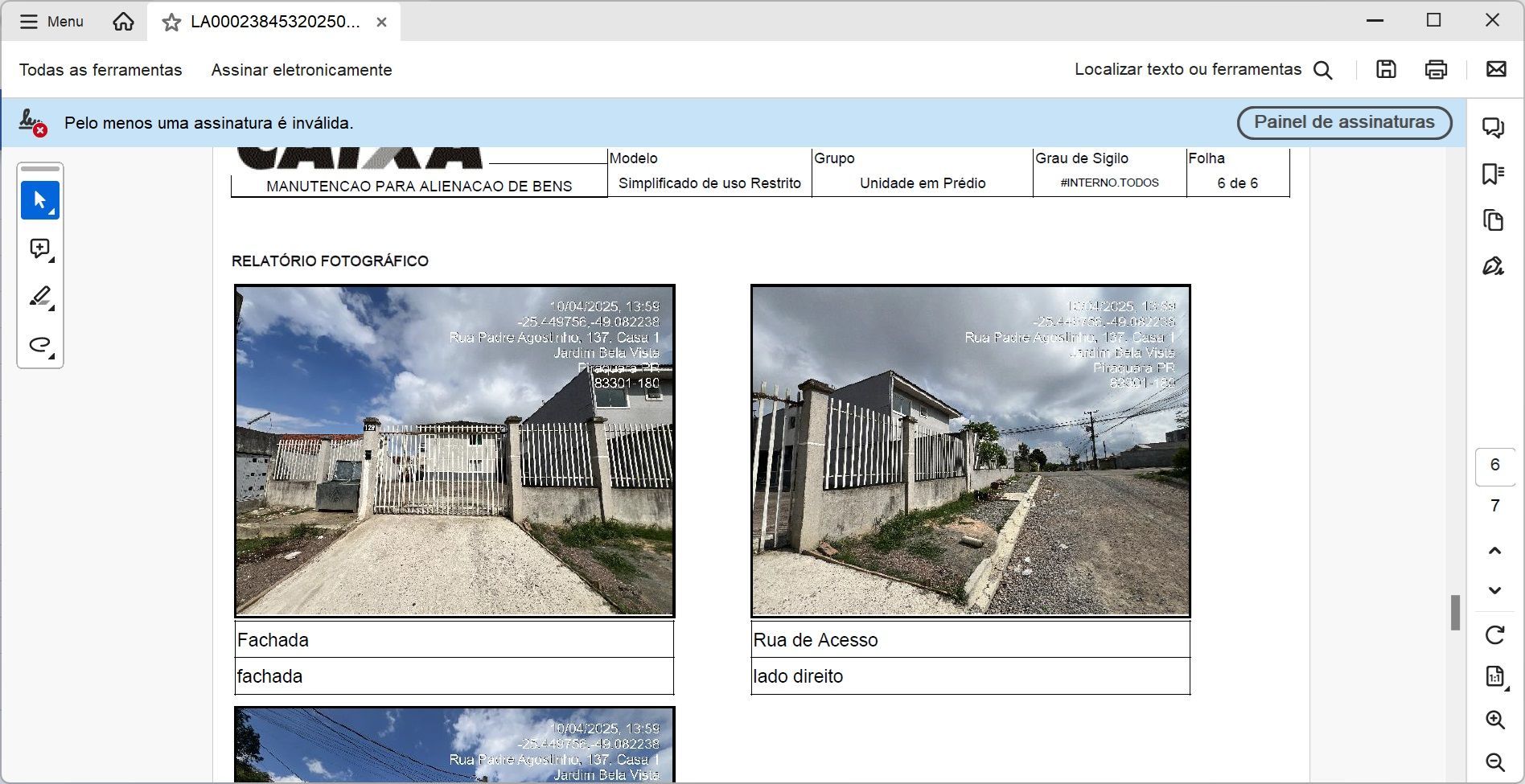Click the magnifier search icon
Viewport: 1525px width, 784px height.
(1323, 70)
